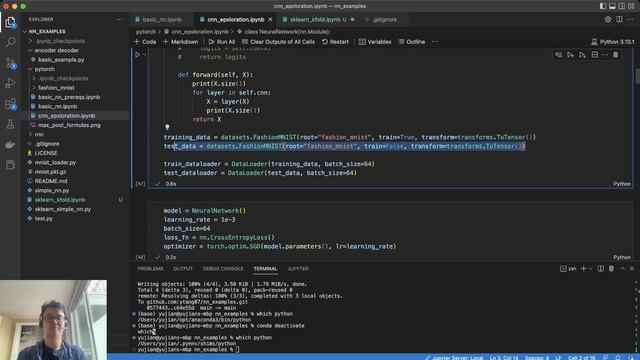This screenshot has width=640, height=360.
Task: Open the Run and Debug view
Action: point(10,83)
